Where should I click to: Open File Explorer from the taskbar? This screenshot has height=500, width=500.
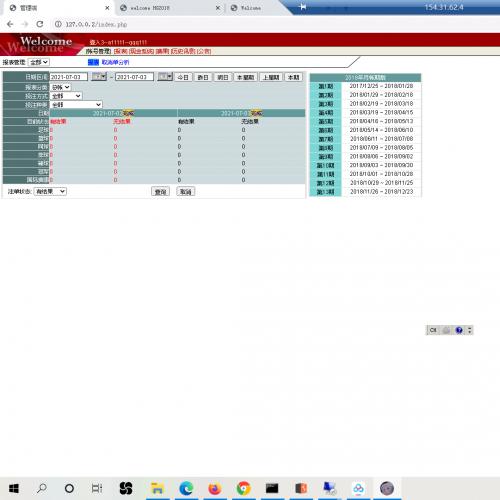tap(157, 489)
